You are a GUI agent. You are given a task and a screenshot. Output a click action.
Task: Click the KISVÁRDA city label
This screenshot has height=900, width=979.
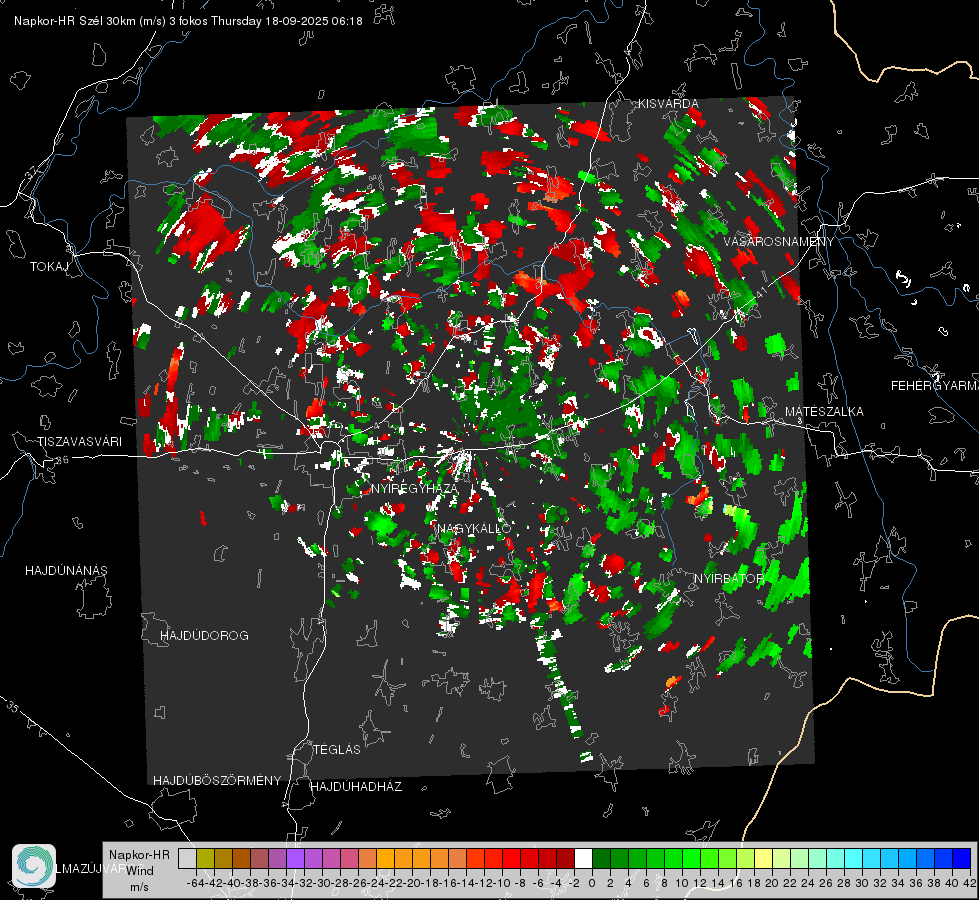(x=667, y=104)
